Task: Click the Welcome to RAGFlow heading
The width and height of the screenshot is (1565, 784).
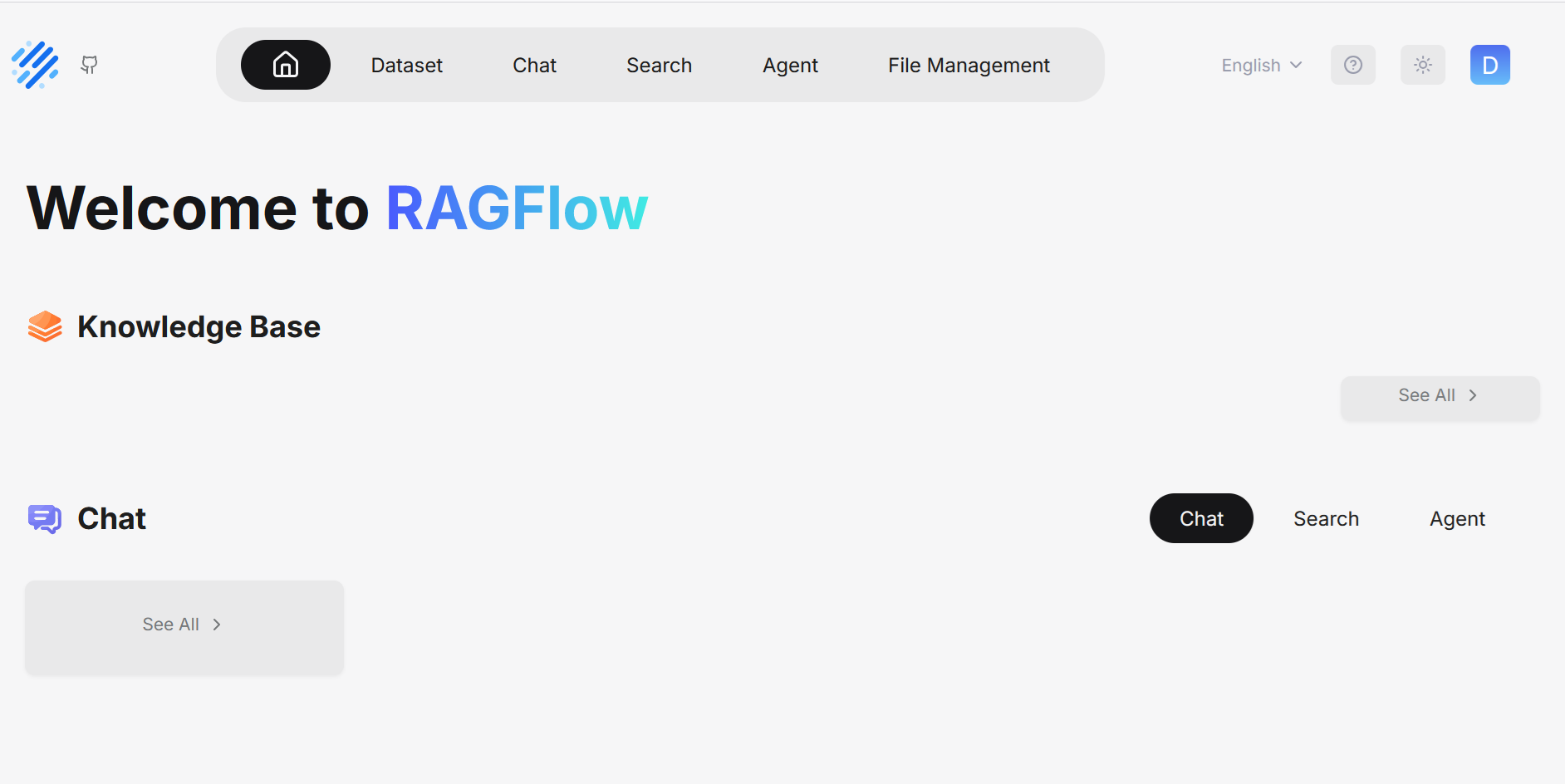Action: (x=337, y=208)
